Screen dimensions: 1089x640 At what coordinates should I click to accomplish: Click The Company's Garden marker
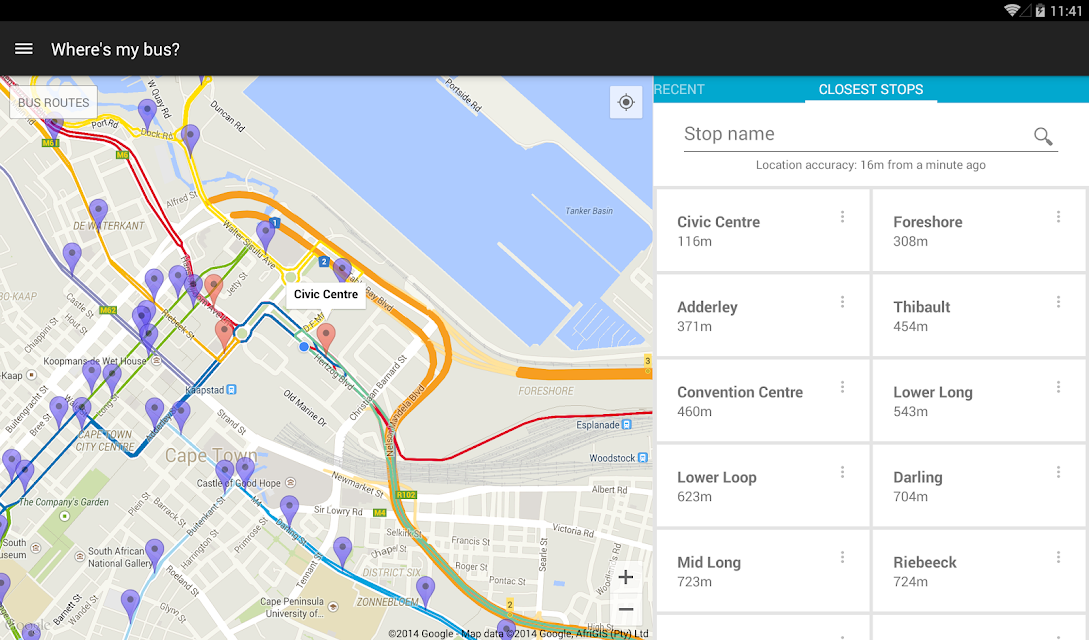click(65, 516)
